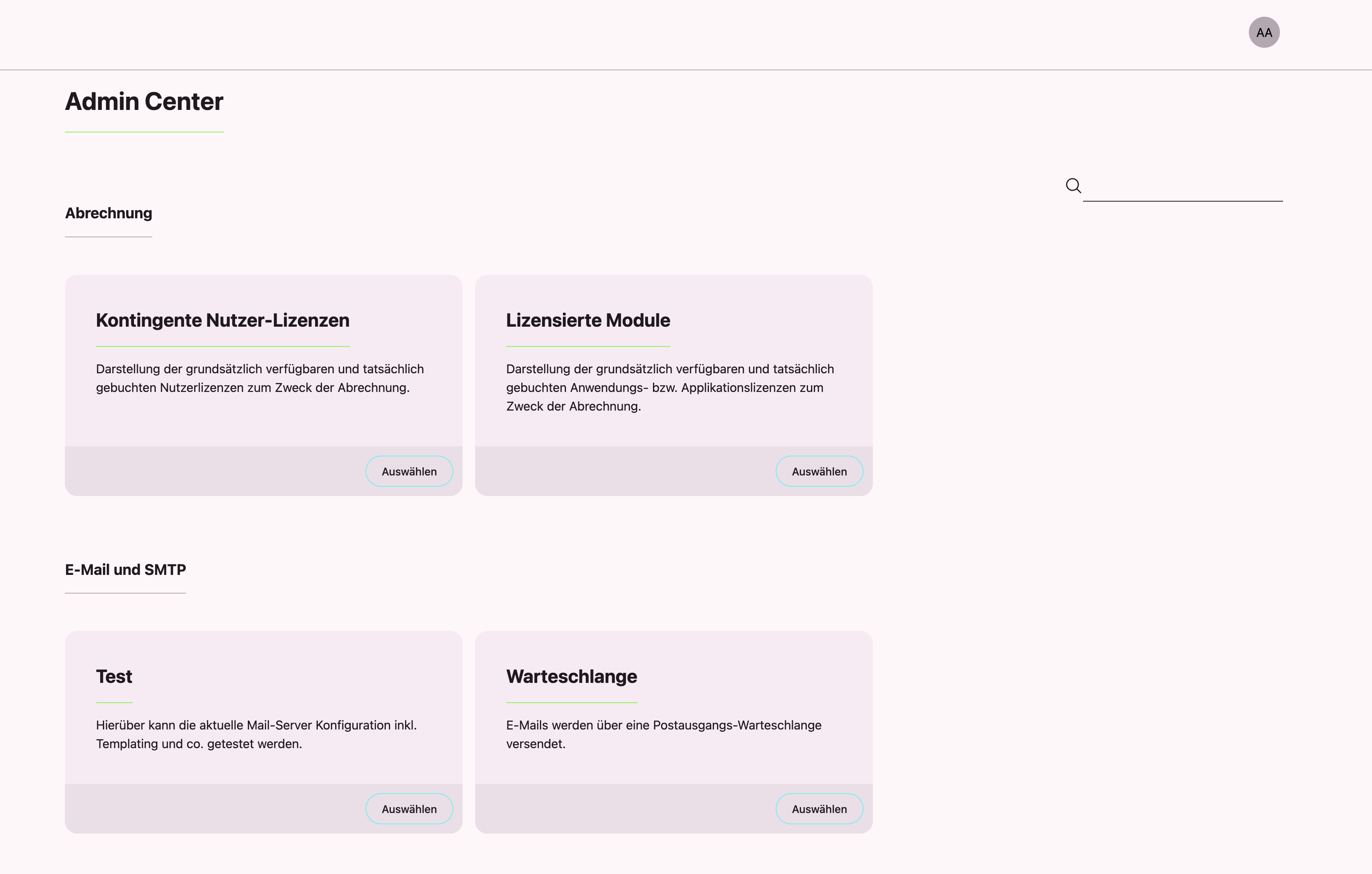Open the Test card title

tap(114, 676)
